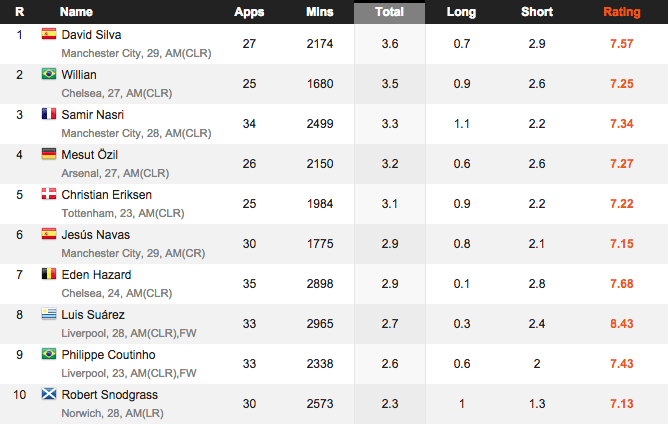Image resolution: width=669 pixels, height=424 pixels.
Task: Click the Spain flag beside David Silva
Action: (49, 34)
